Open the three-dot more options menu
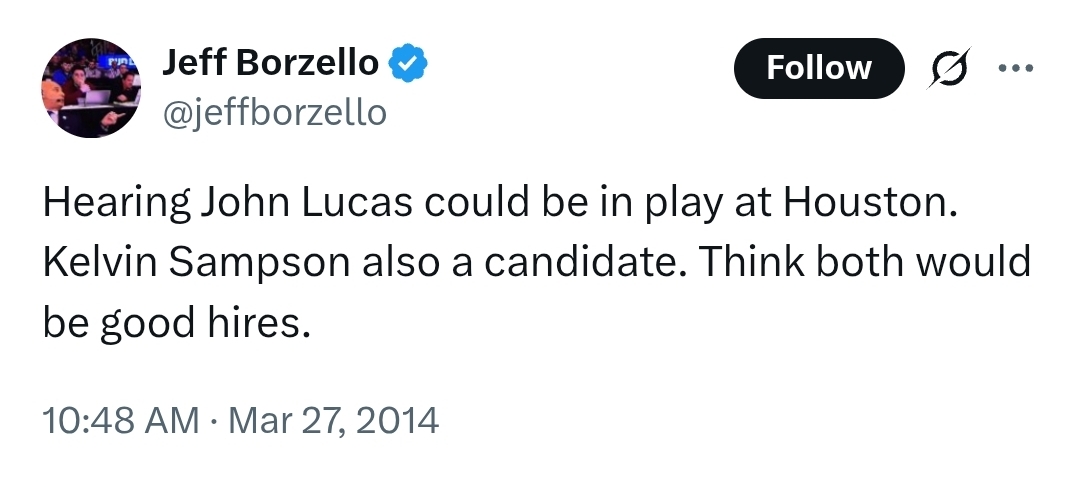1079x487 pixels. tap(1016, 68)
